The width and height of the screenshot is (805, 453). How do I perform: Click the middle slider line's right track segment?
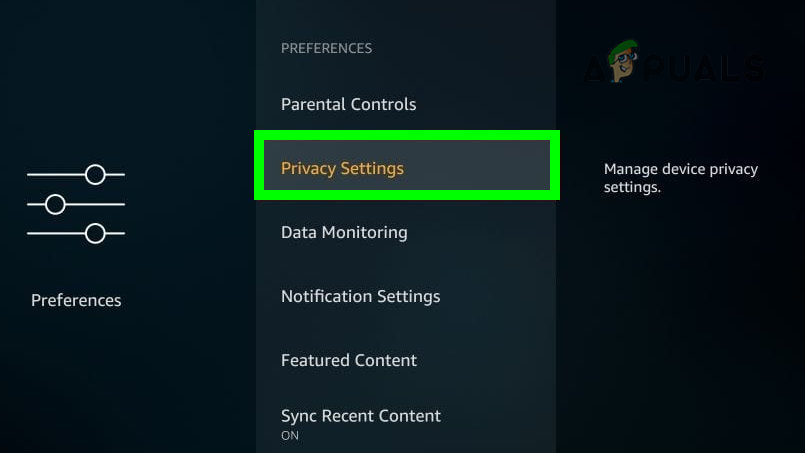[x=95, y=204]
